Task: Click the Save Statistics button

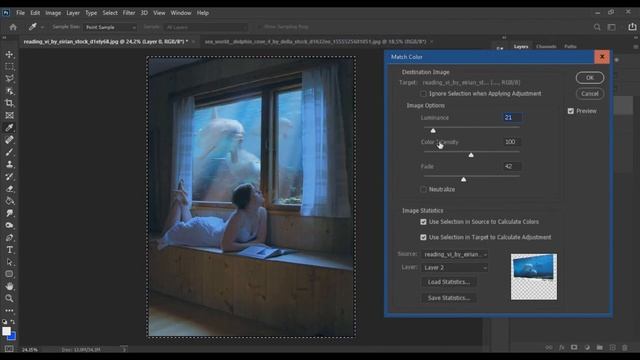Action: pos(449,298)
